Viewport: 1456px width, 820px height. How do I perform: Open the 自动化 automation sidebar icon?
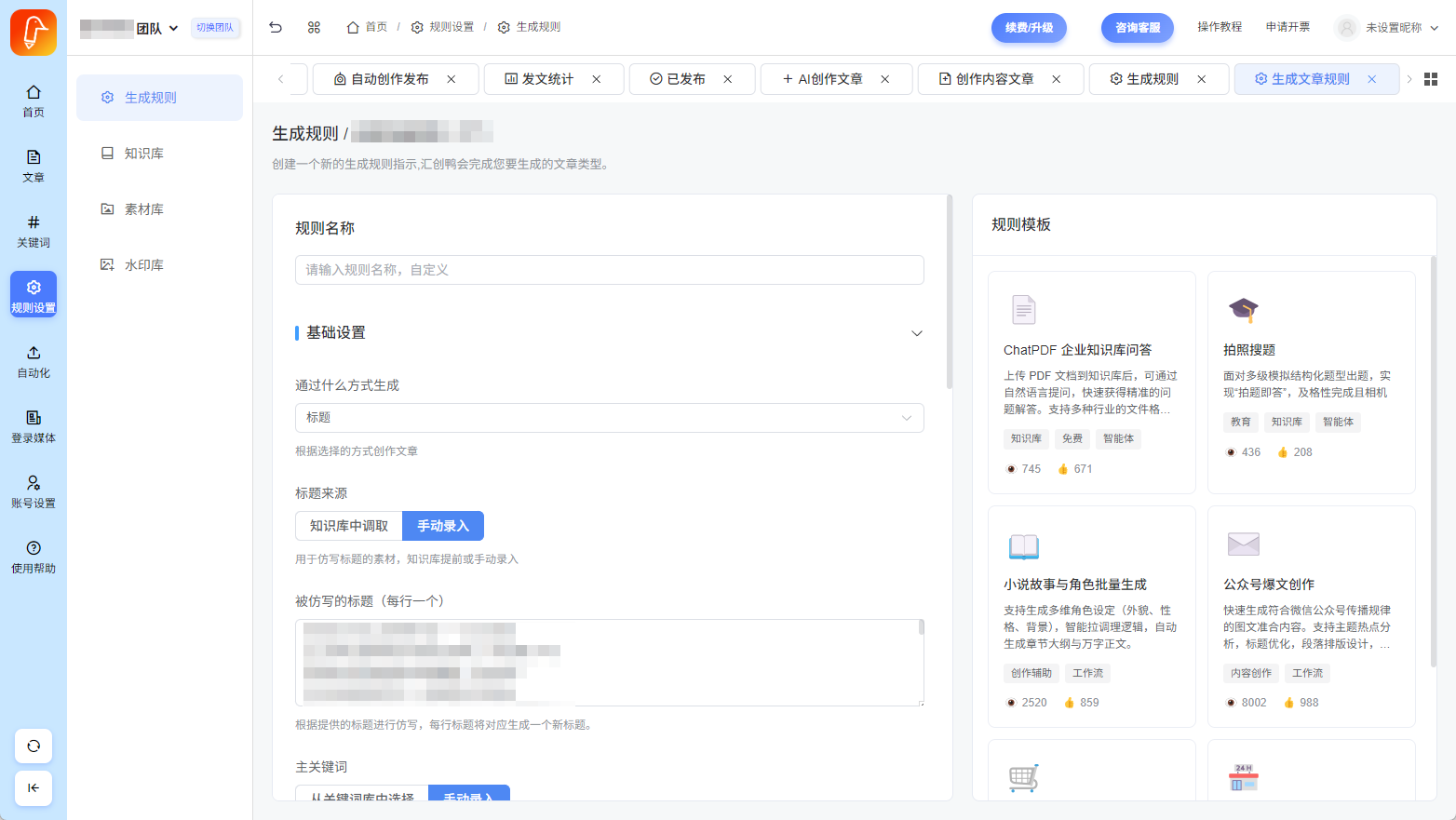tap(34, 360)
